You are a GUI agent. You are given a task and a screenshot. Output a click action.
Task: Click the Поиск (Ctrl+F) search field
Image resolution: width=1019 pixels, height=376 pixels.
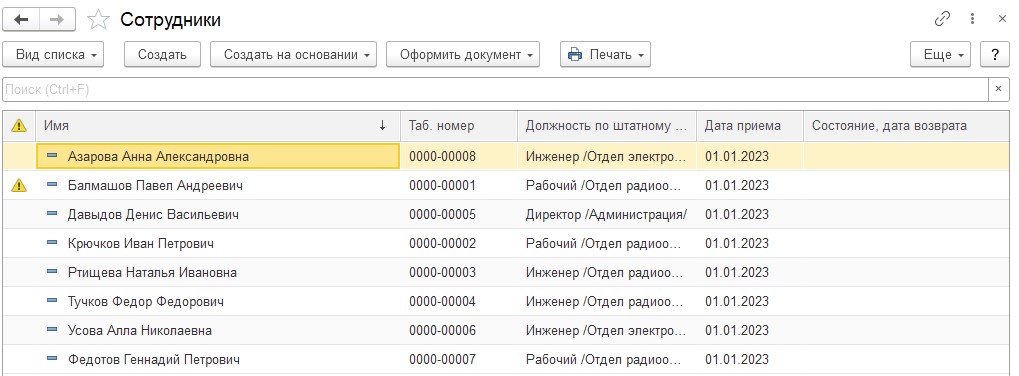point(495,90)
